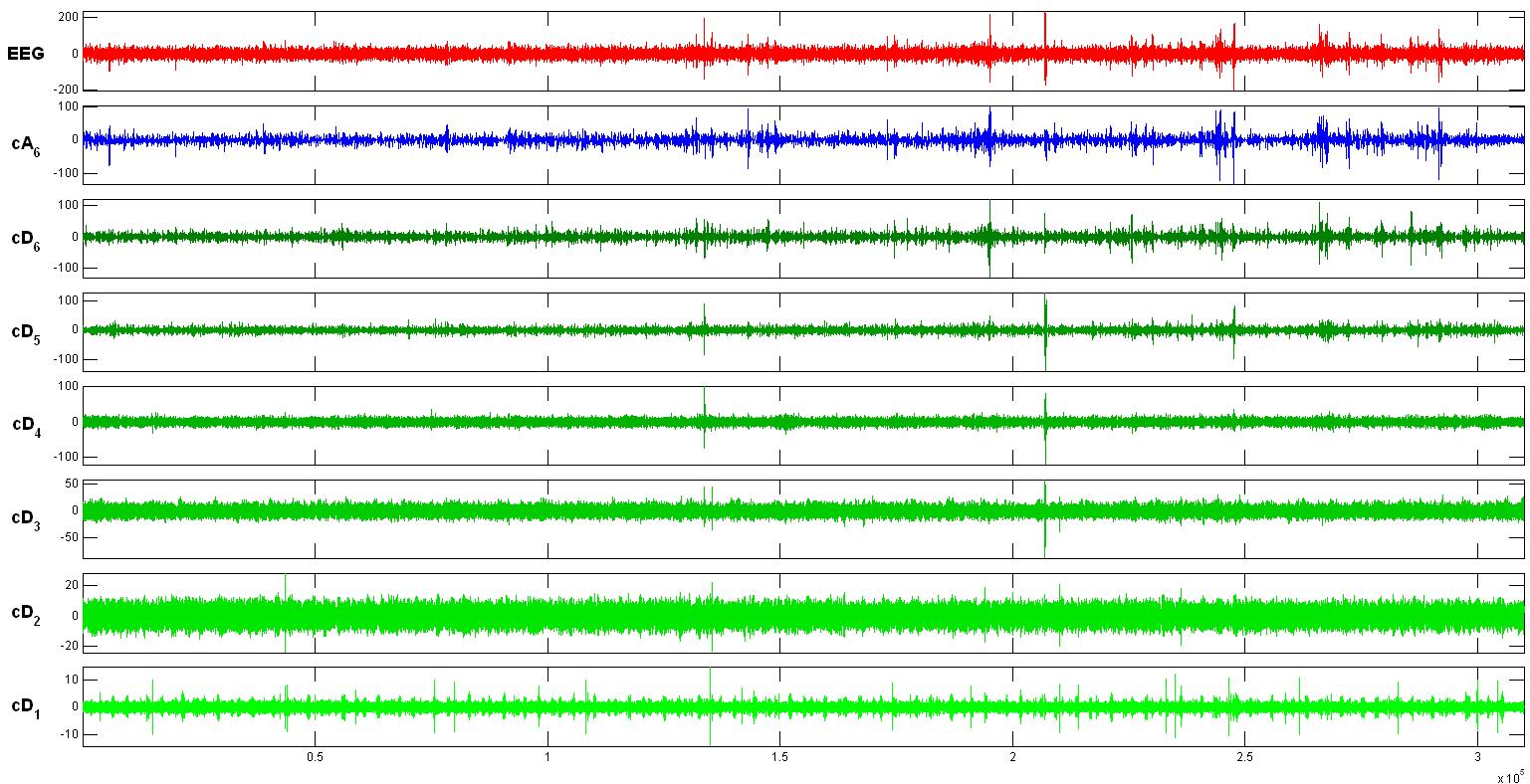Click the -10 tick on cD1 axis
1530x784 pixels.
coord(70,734)
